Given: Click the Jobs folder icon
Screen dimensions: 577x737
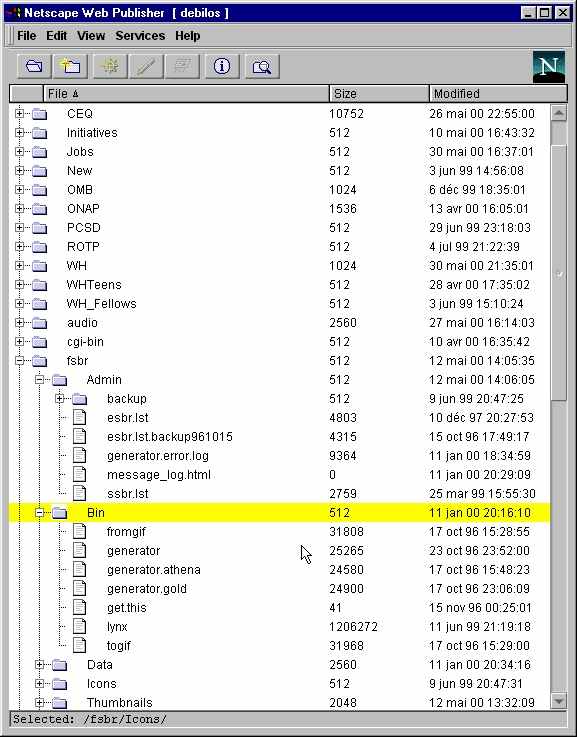Looking at the screenshot, I should (39, 152).
